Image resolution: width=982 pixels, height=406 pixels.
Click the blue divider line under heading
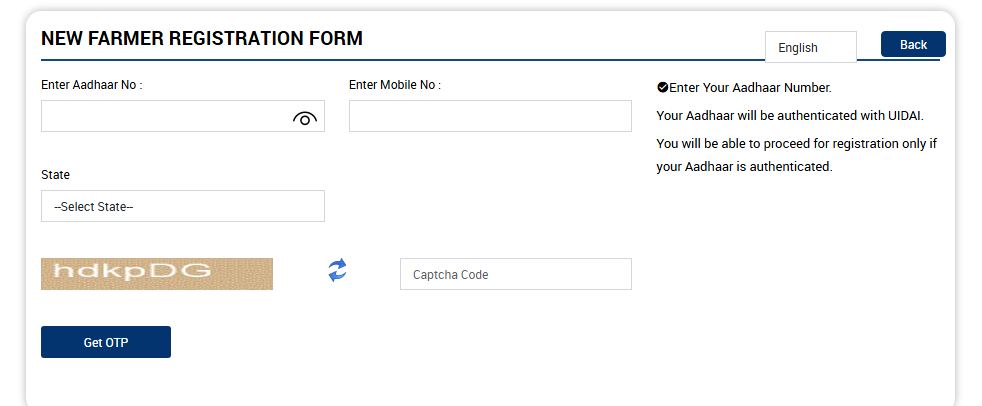click(x=400, y=60)
